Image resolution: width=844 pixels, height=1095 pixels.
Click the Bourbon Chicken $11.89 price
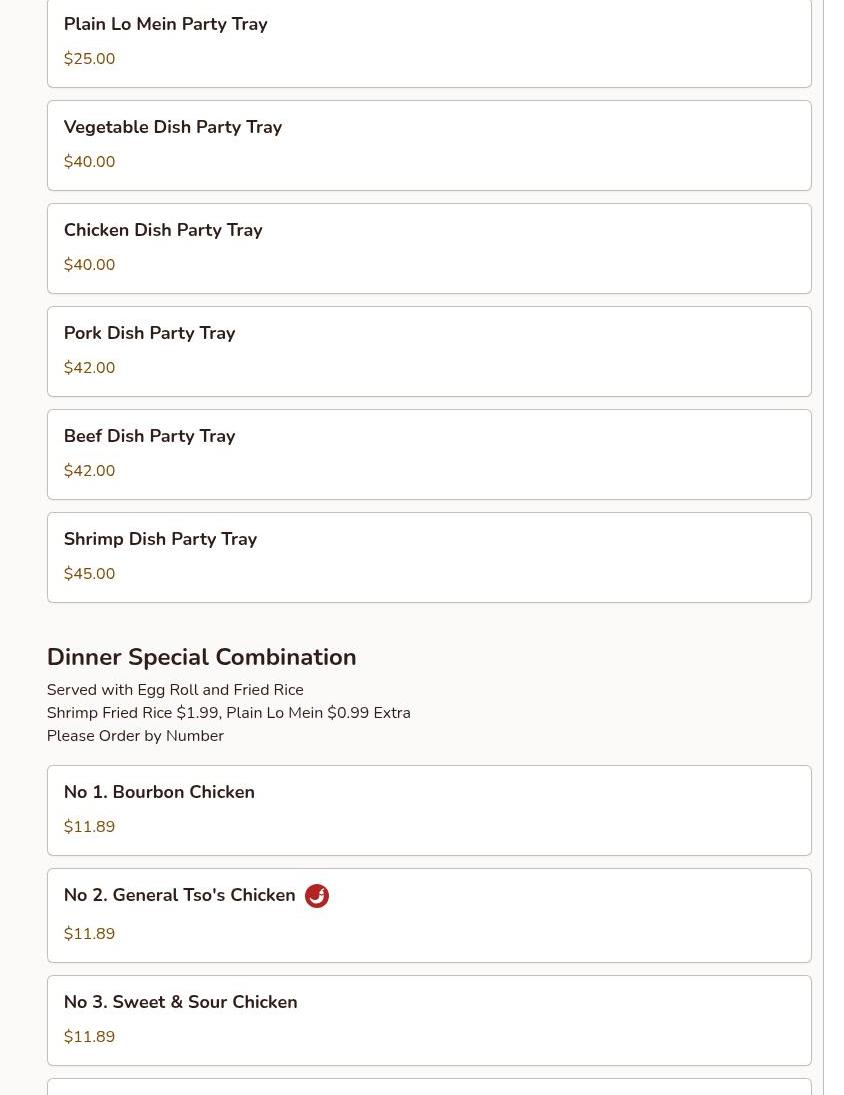click(89, 827)
